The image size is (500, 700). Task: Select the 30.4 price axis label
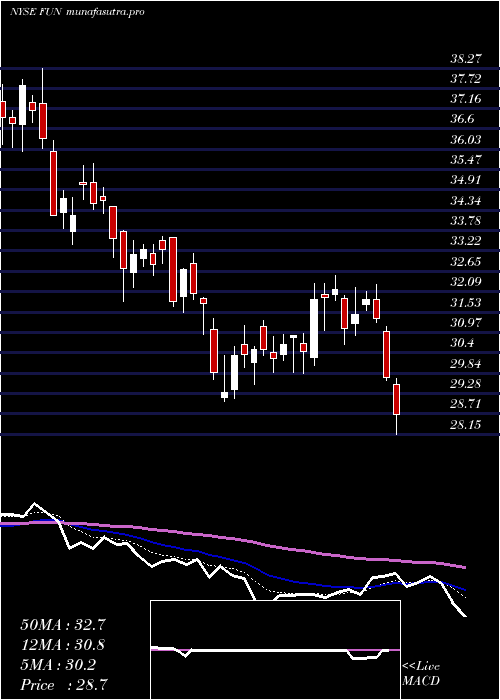pyautogui.click(x=462, y=343)
